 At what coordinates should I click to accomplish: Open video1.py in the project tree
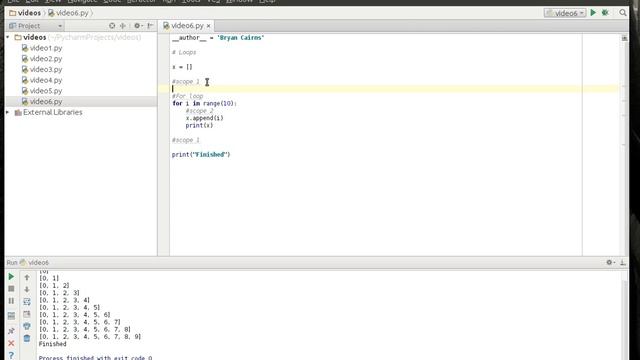[x=46, y=48]
